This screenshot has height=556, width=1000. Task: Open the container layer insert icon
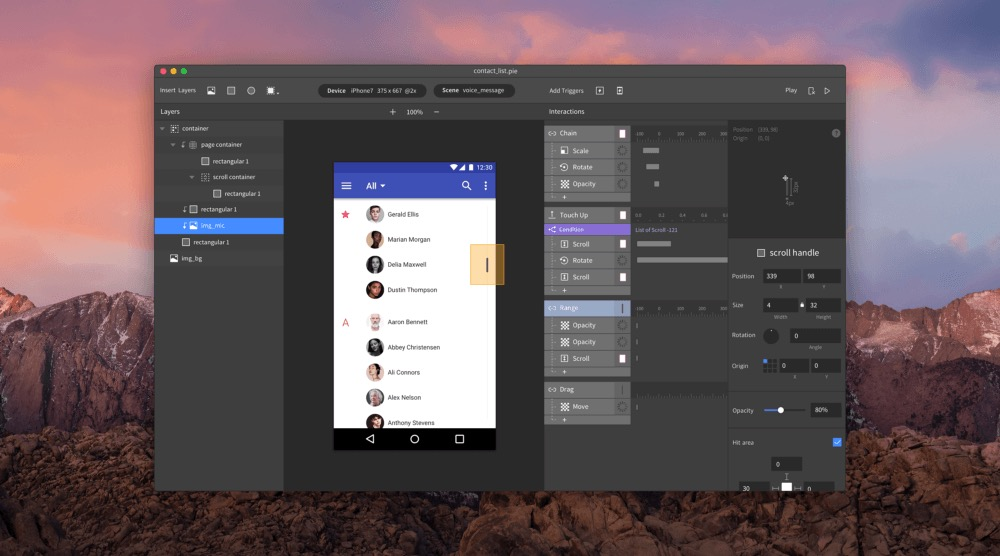(x=272, y=91)
